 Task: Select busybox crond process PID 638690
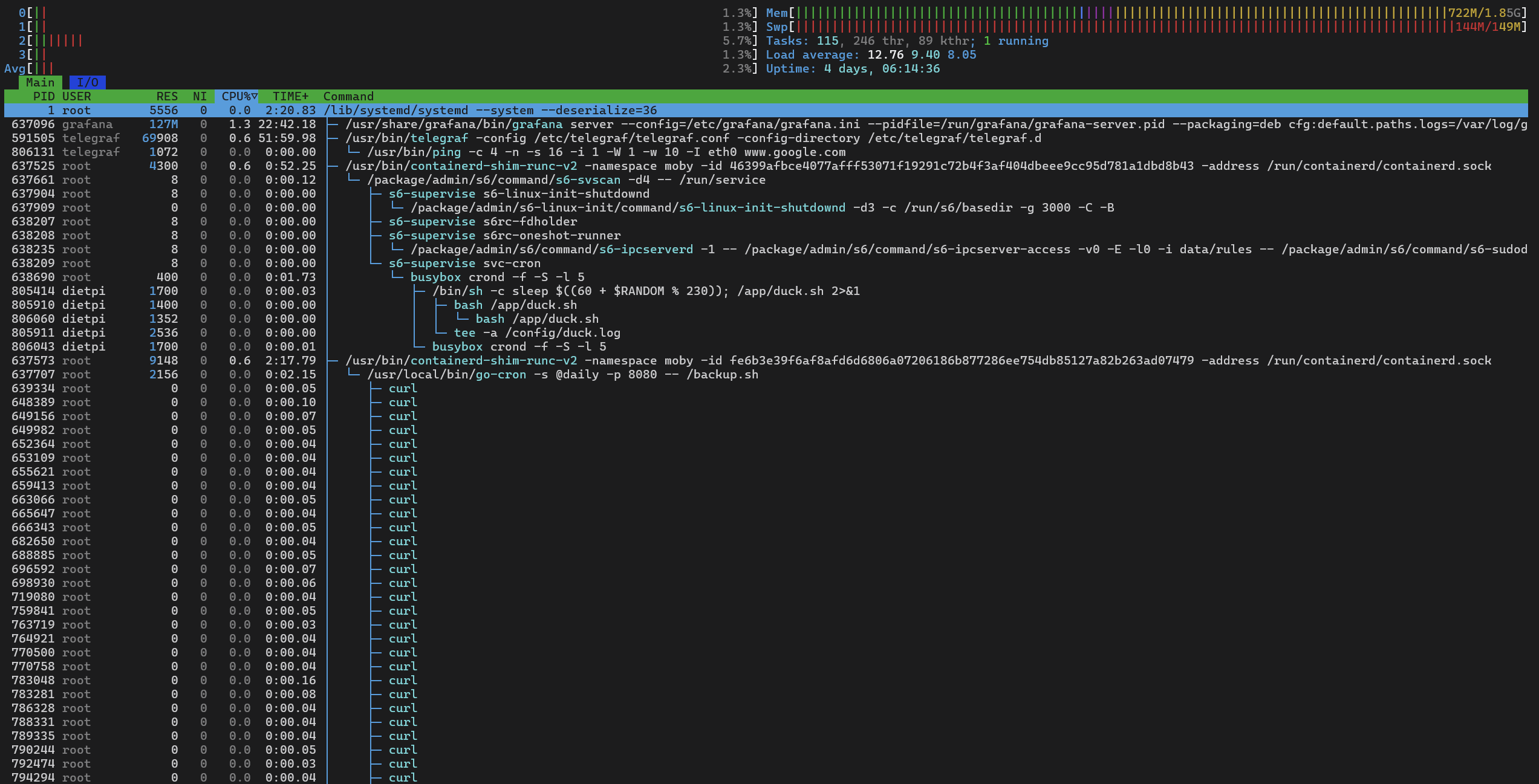766,277
